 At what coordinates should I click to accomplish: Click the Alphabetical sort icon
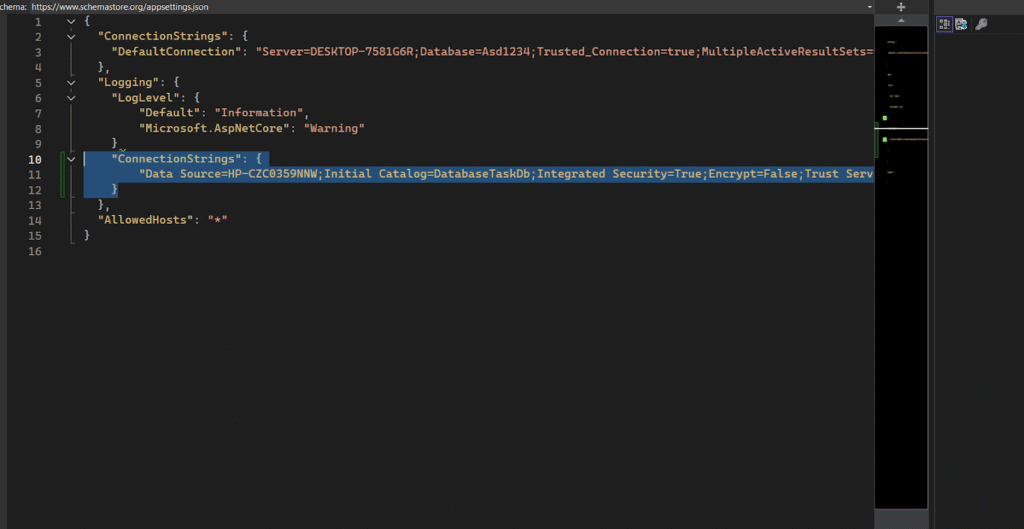(961, 24)
